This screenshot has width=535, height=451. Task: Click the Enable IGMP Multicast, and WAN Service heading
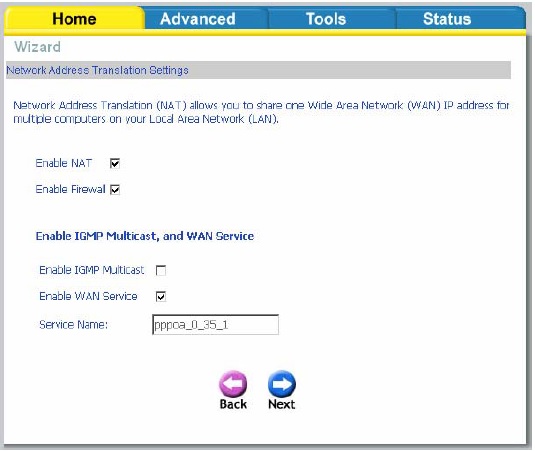tap(145, 236)
